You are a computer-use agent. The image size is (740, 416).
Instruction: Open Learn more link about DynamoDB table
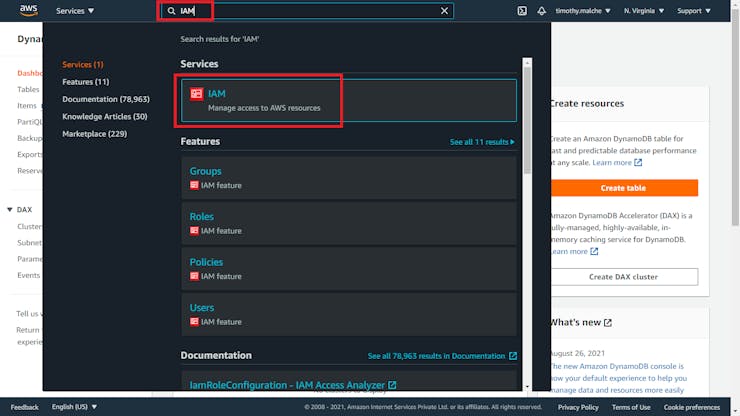pos(617,162)
